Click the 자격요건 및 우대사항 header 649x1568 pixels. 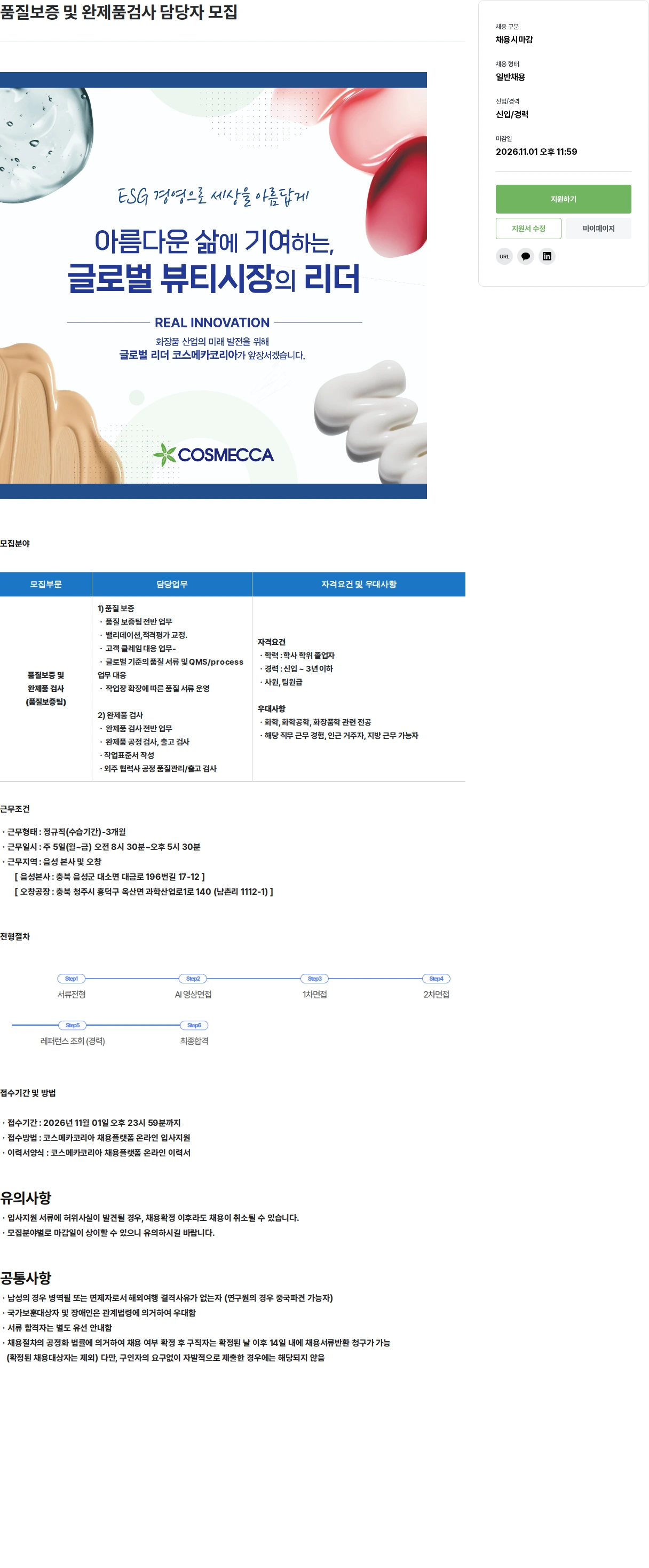[x=359, y=585]
